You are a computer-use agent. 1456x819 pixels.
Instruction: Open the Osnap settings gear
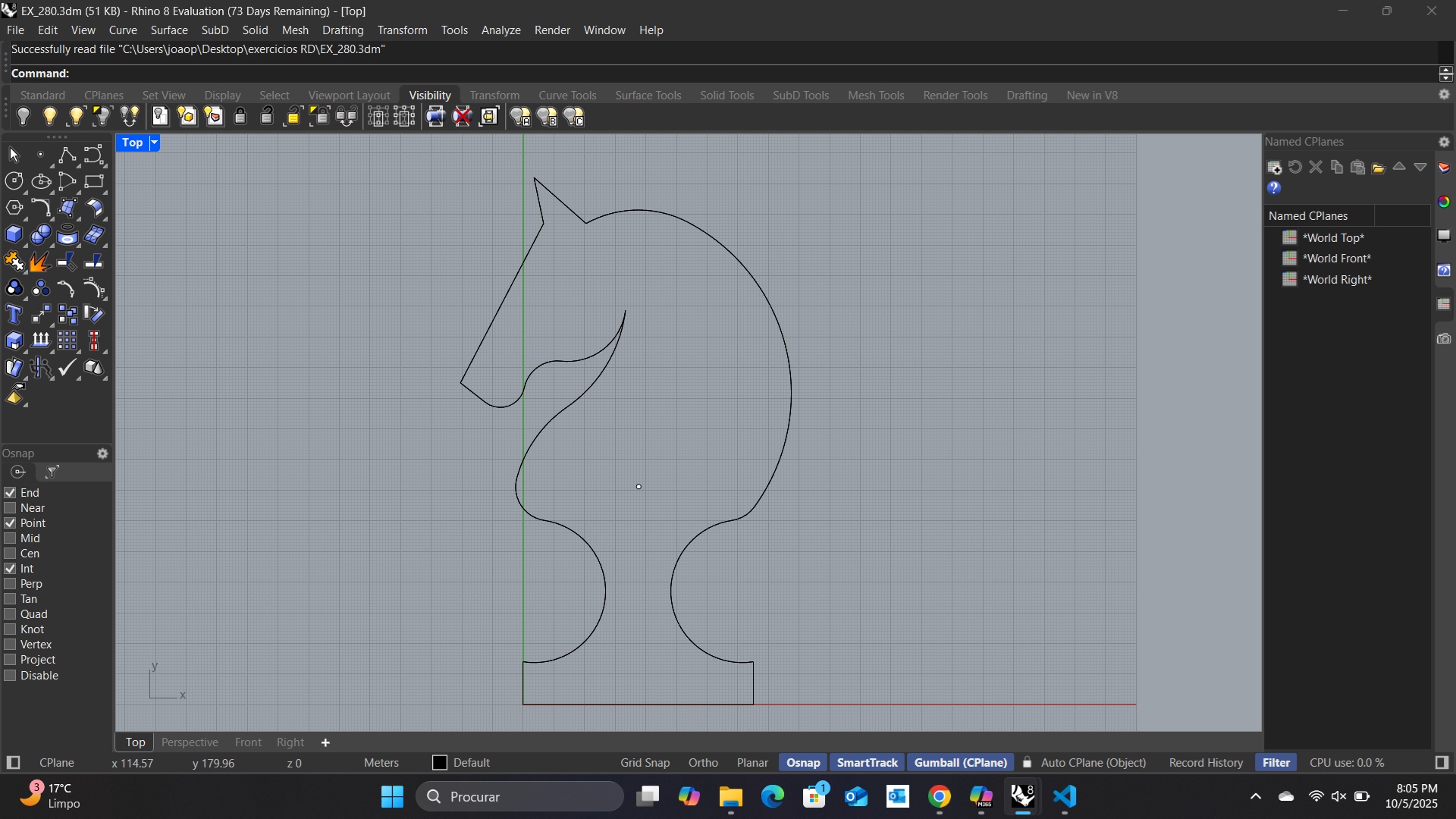click(x=103, y=453)
